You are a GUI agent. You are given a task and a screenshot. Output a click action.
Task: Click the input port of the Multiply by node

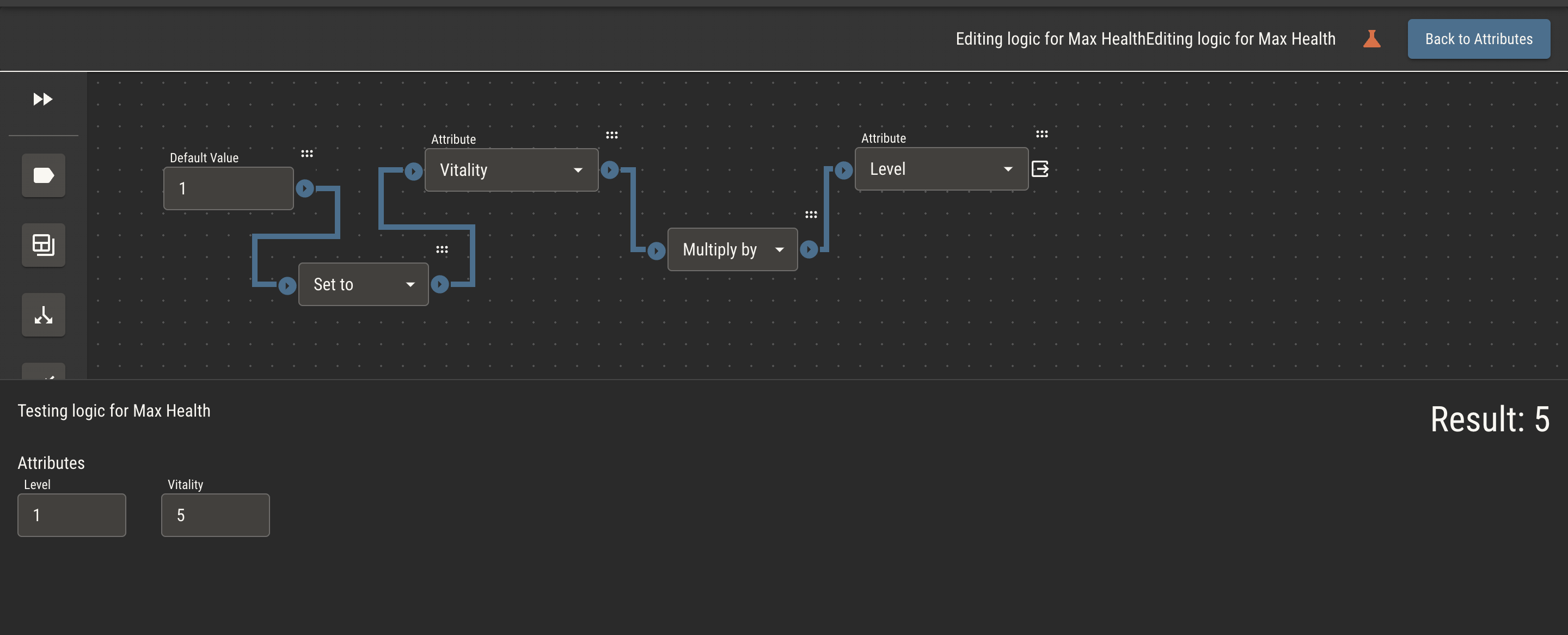(656, 250)
